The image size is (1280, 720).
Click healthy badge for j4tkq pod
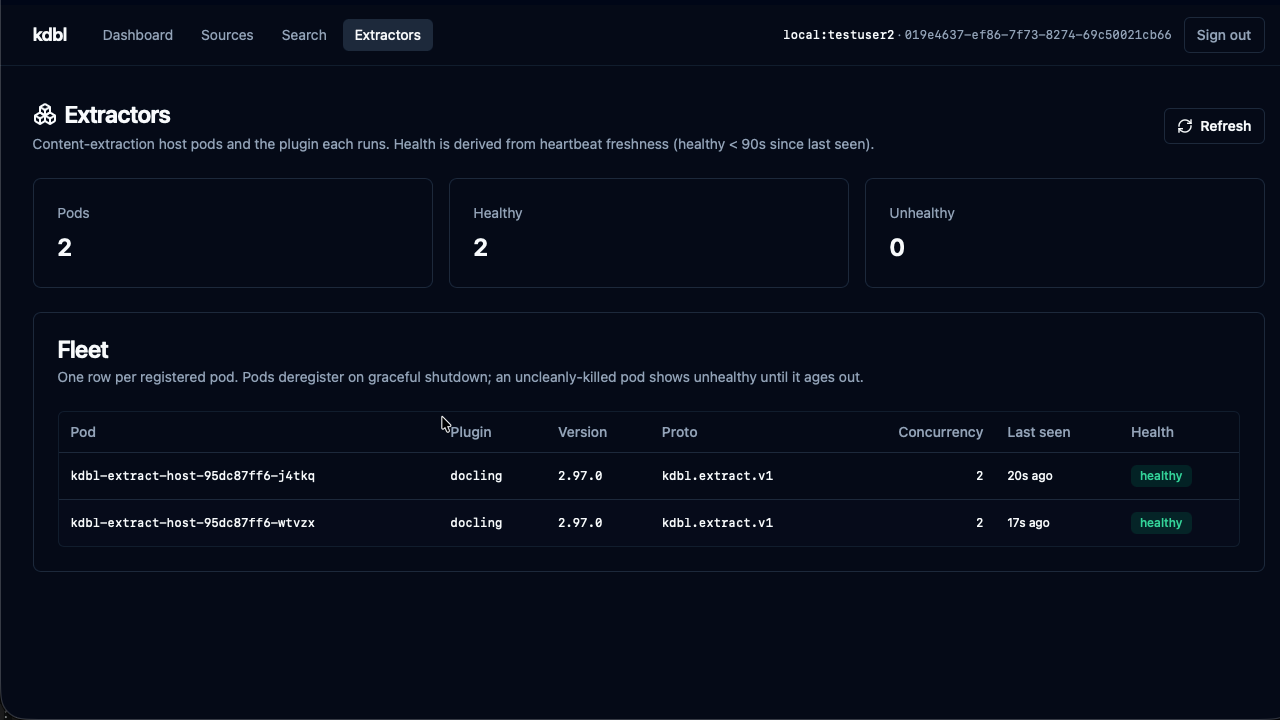click(x=1161, y=476)
